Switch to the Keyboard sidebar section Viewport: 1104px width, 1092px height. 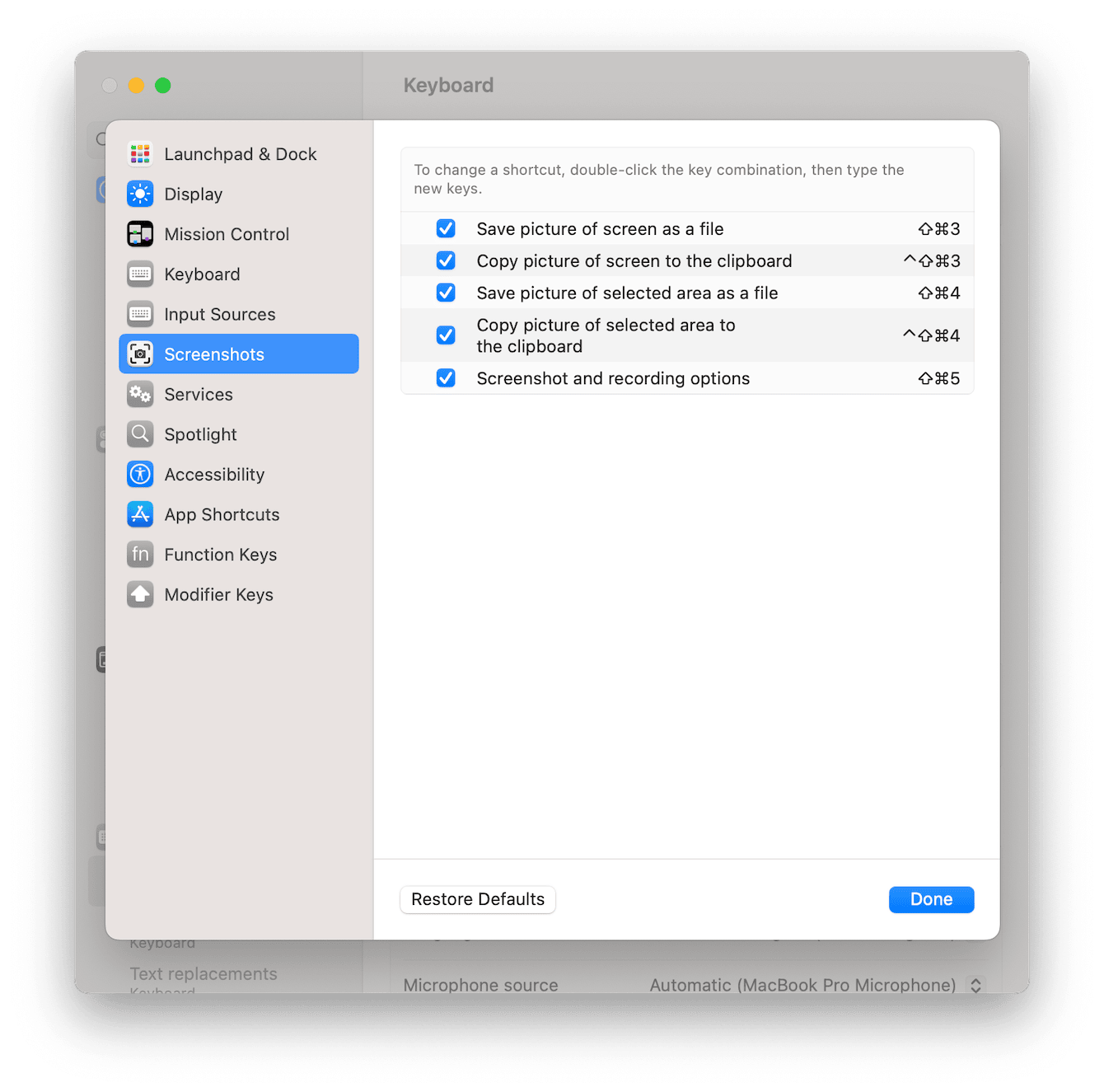tap(202, 274)
